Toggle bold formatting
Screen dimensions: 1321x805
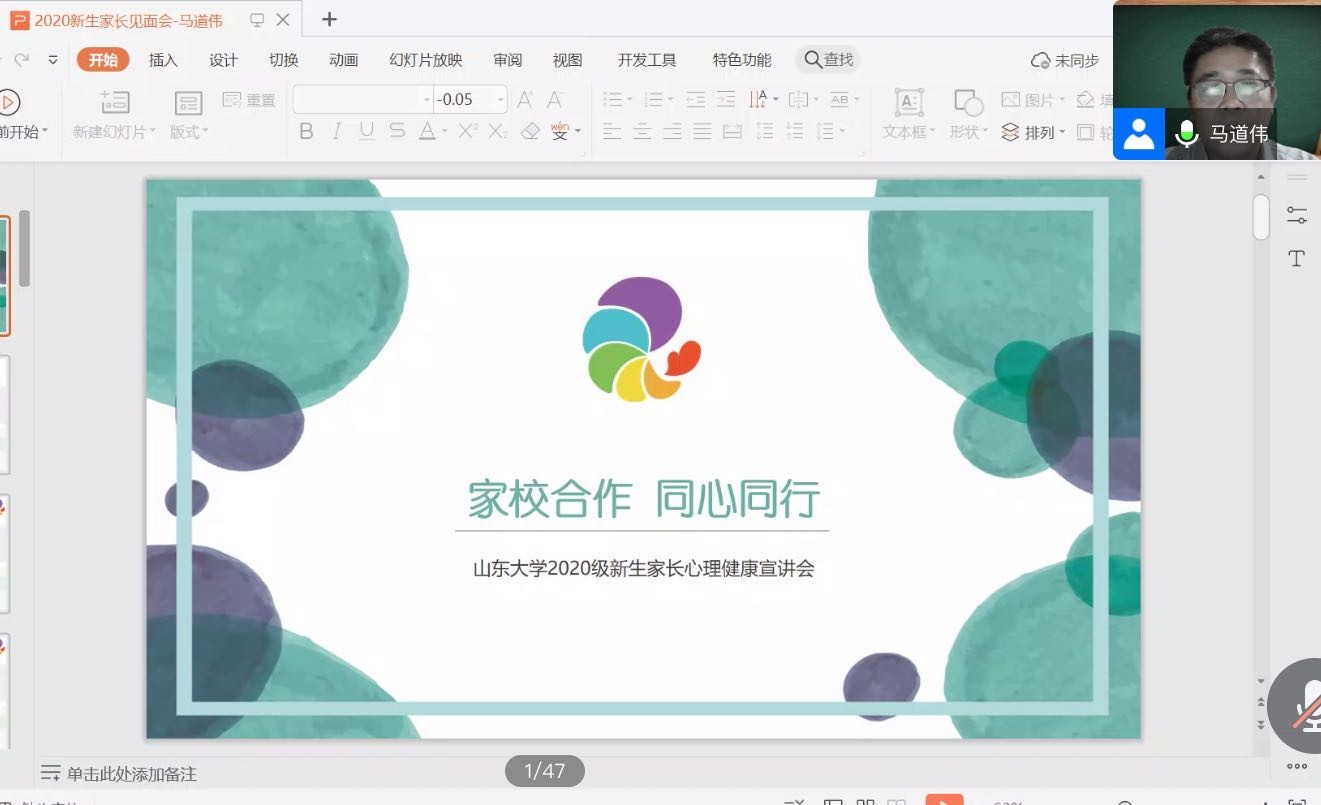(307, 131)
